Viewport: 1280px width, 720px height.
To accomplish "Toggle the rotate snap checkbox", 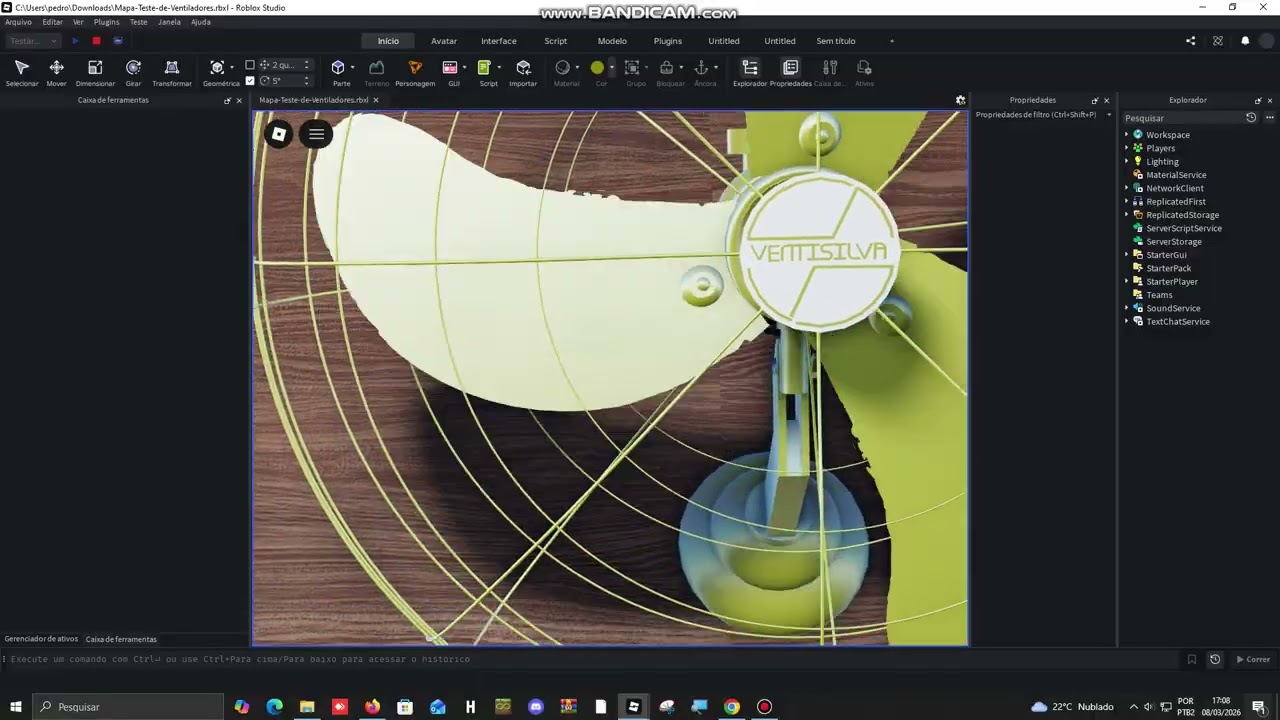I will pyautogui.click(x=250, y=80).
